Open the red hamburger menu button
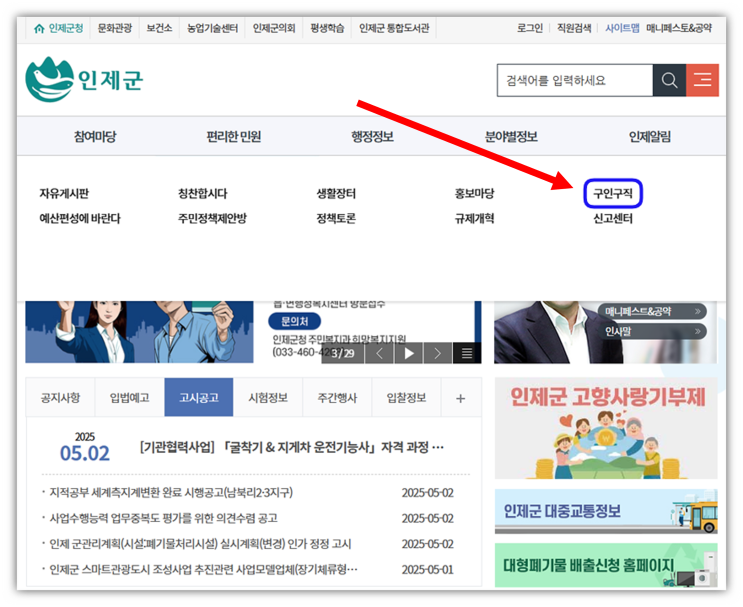The width and height of the screenshot is (743, 607). [702, 80]
